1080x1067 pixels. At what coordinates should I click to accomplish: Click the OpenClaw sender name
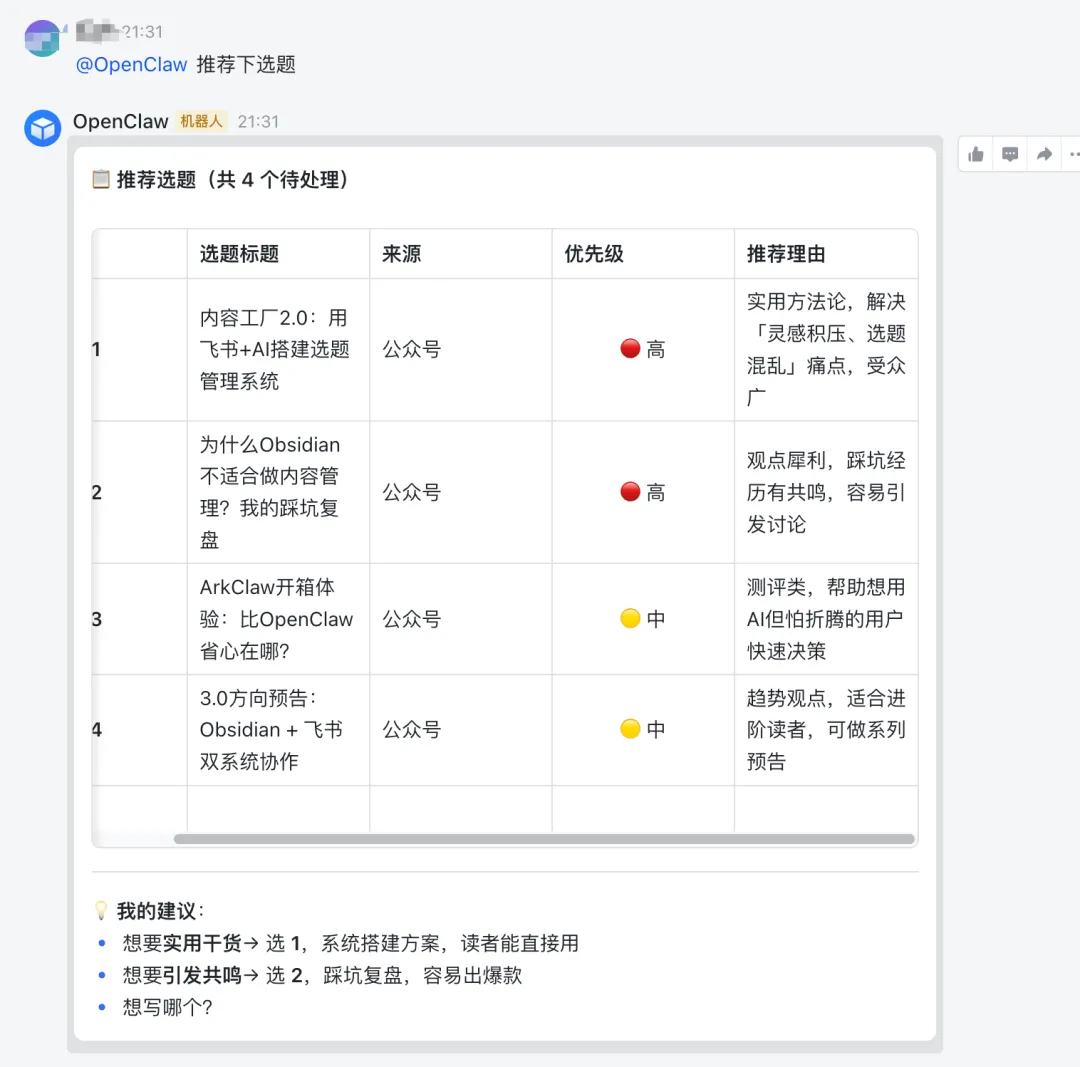tap(121, 121)
